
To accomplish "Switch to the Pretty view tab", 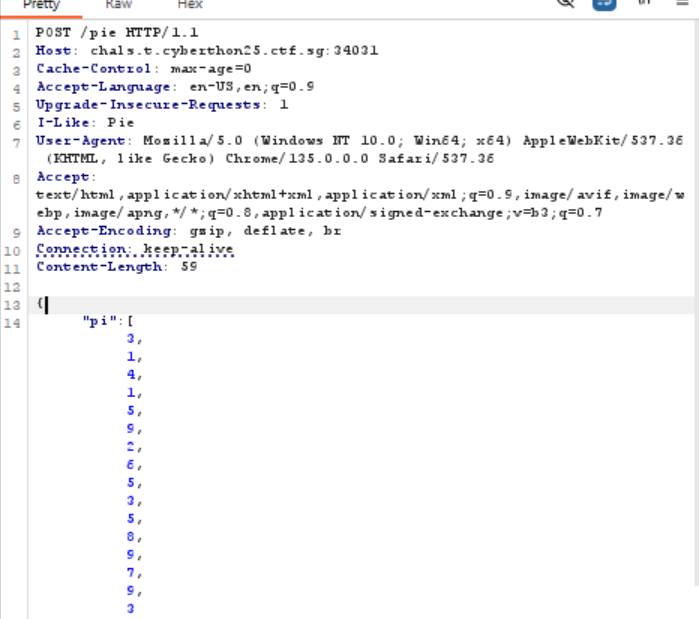I will [41, 5].
